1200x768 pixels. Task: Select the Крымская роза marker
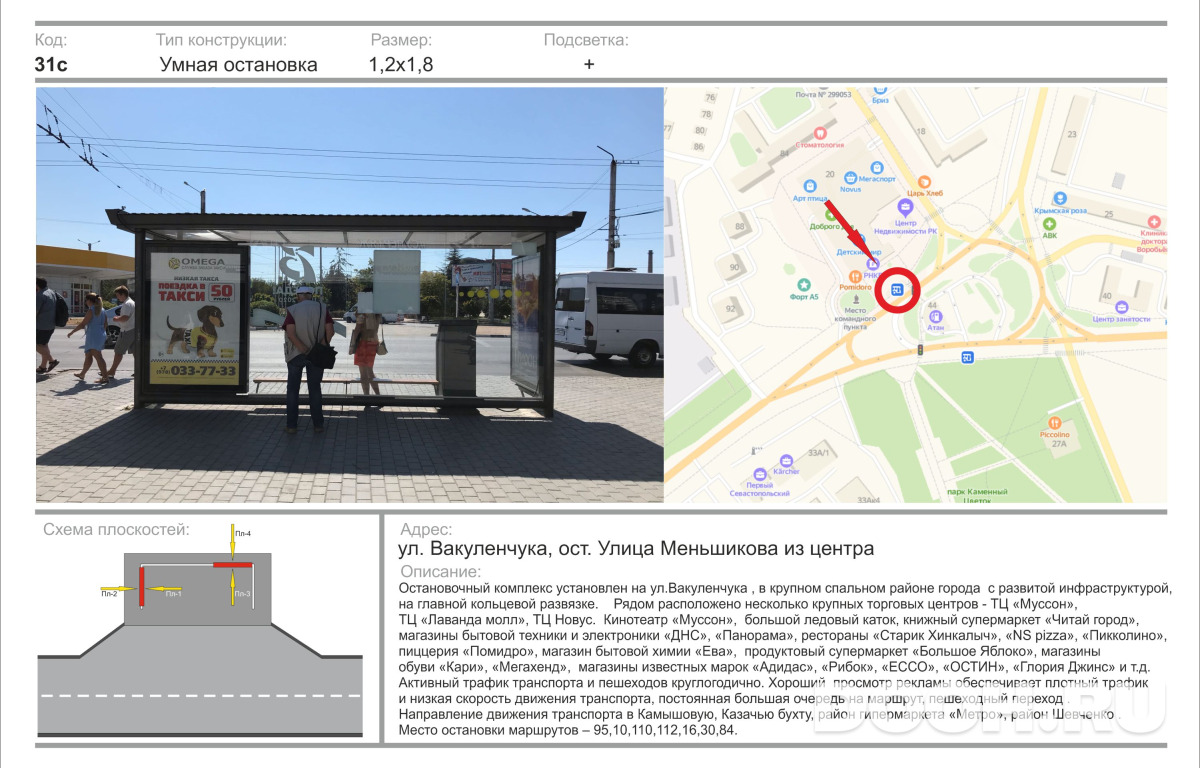tap(1060, 198)
